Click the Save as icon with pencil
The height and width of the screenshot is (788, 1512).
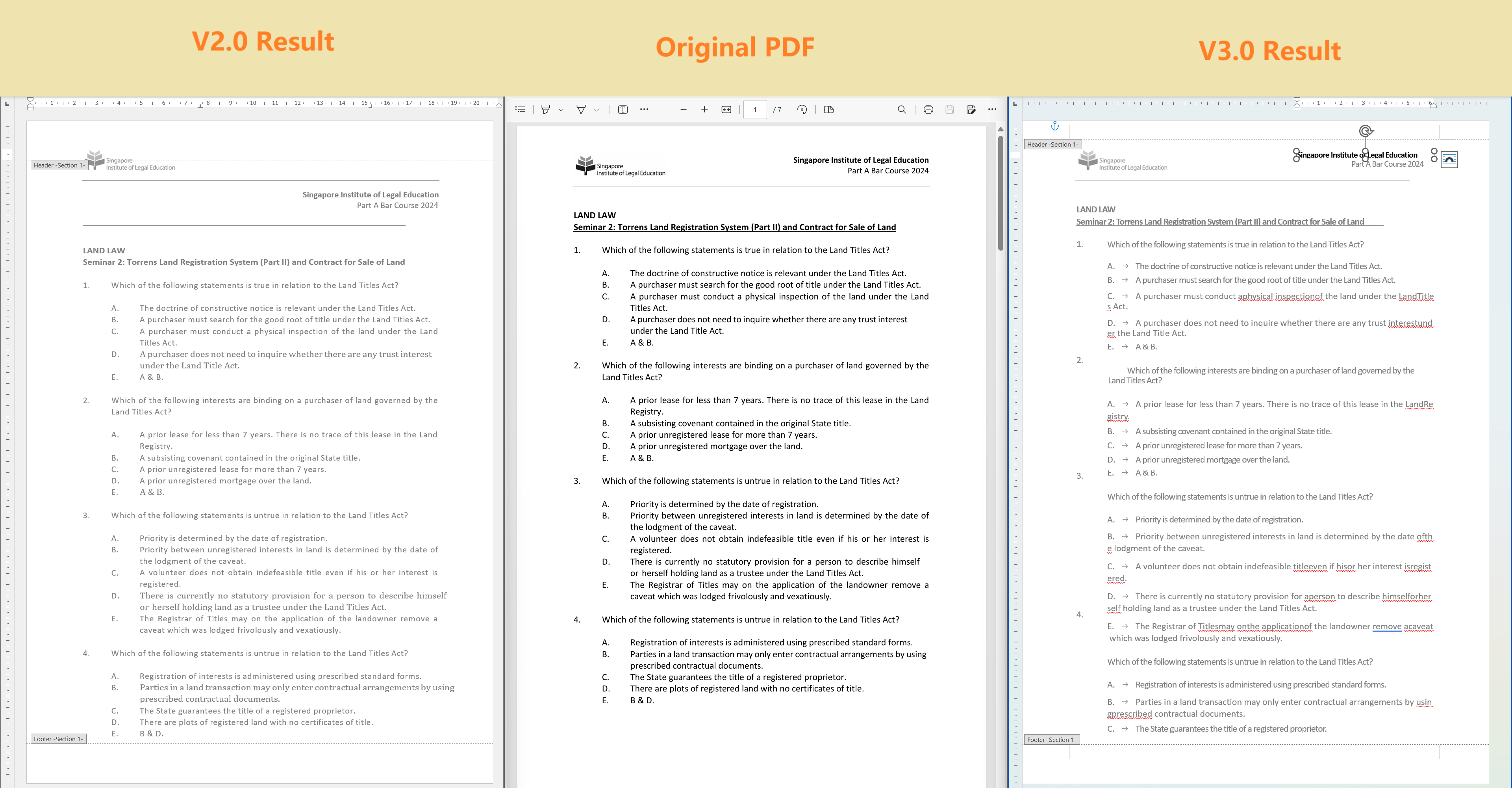tap(971, 109)
